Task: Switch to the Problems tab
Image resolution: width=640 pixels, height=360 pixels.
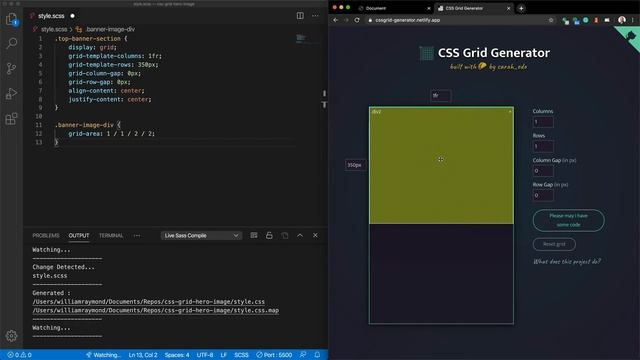Action: point(46,236)
